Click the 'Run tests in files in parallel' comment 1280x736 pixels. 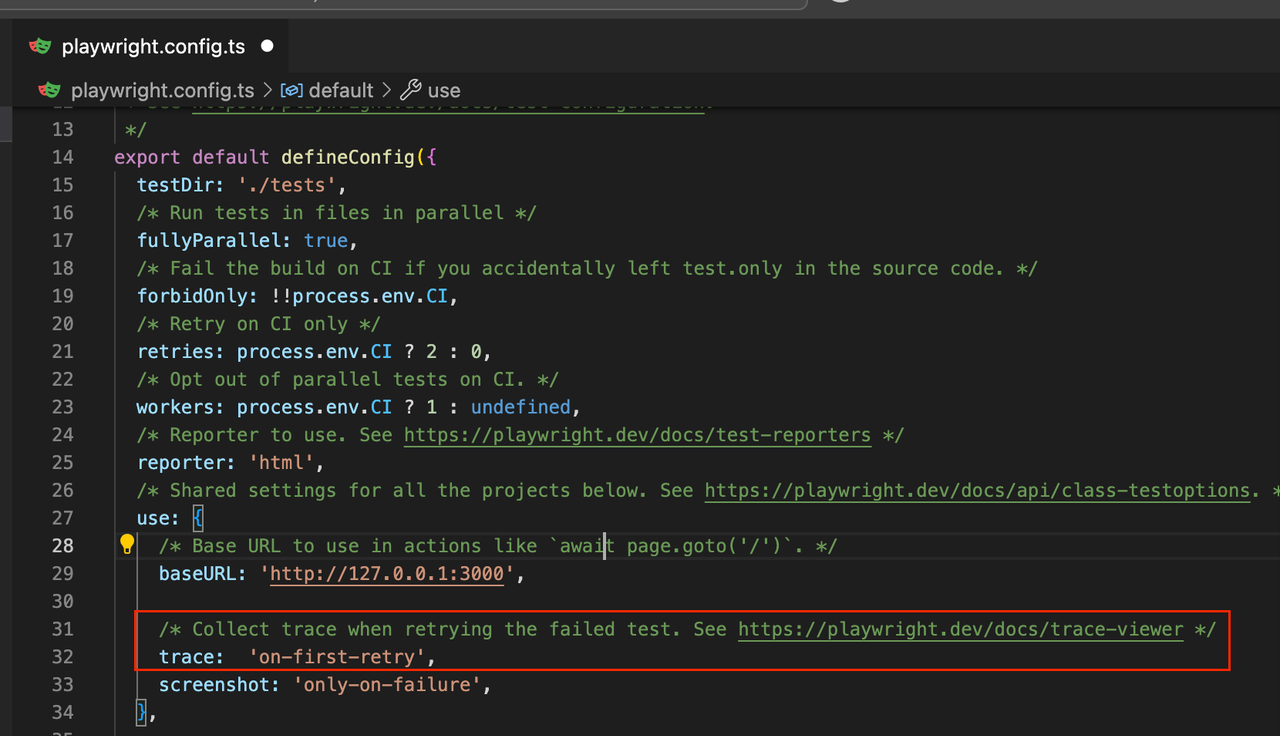tap(337, 213)
